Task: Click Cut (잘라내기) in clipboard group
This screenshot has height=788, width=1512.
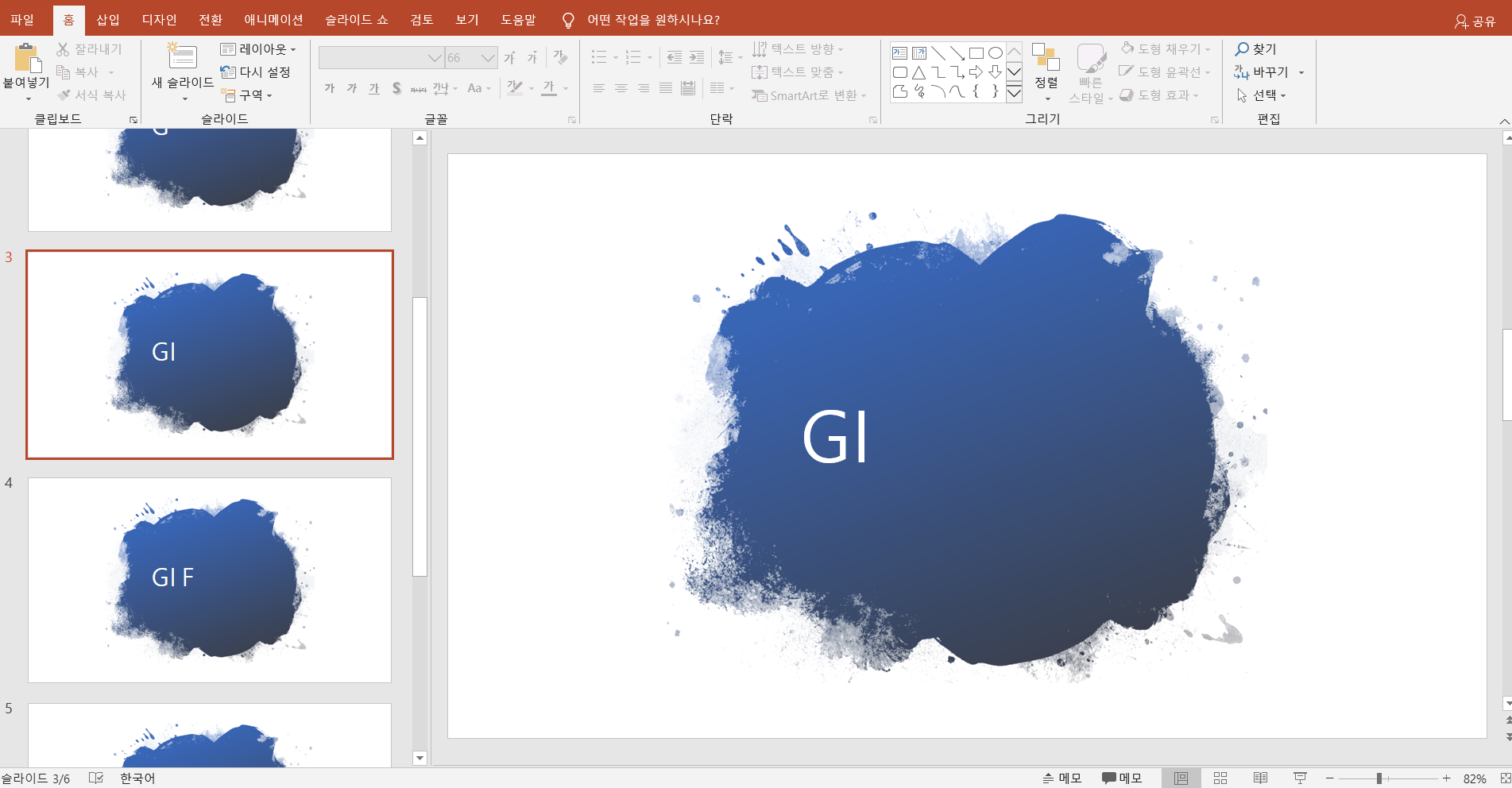Action: tap(90, 49)
